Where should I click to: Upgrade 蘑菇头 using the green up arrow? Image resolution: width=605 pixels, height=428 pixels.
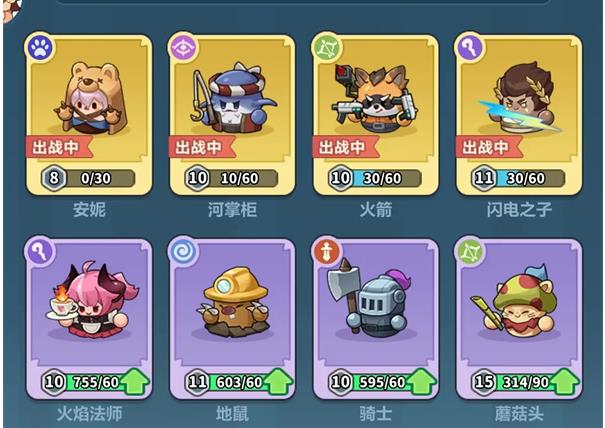tap(565, 381)
